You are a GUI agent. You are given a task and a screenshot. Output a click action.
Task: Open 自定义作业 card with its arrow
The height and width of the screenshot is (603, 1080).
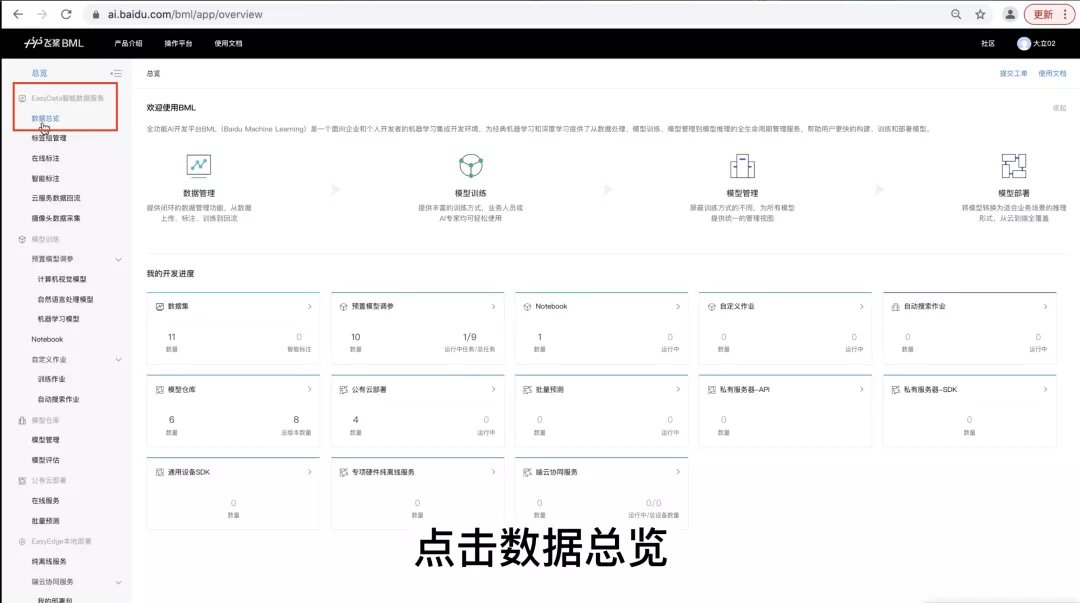point(862,307)
